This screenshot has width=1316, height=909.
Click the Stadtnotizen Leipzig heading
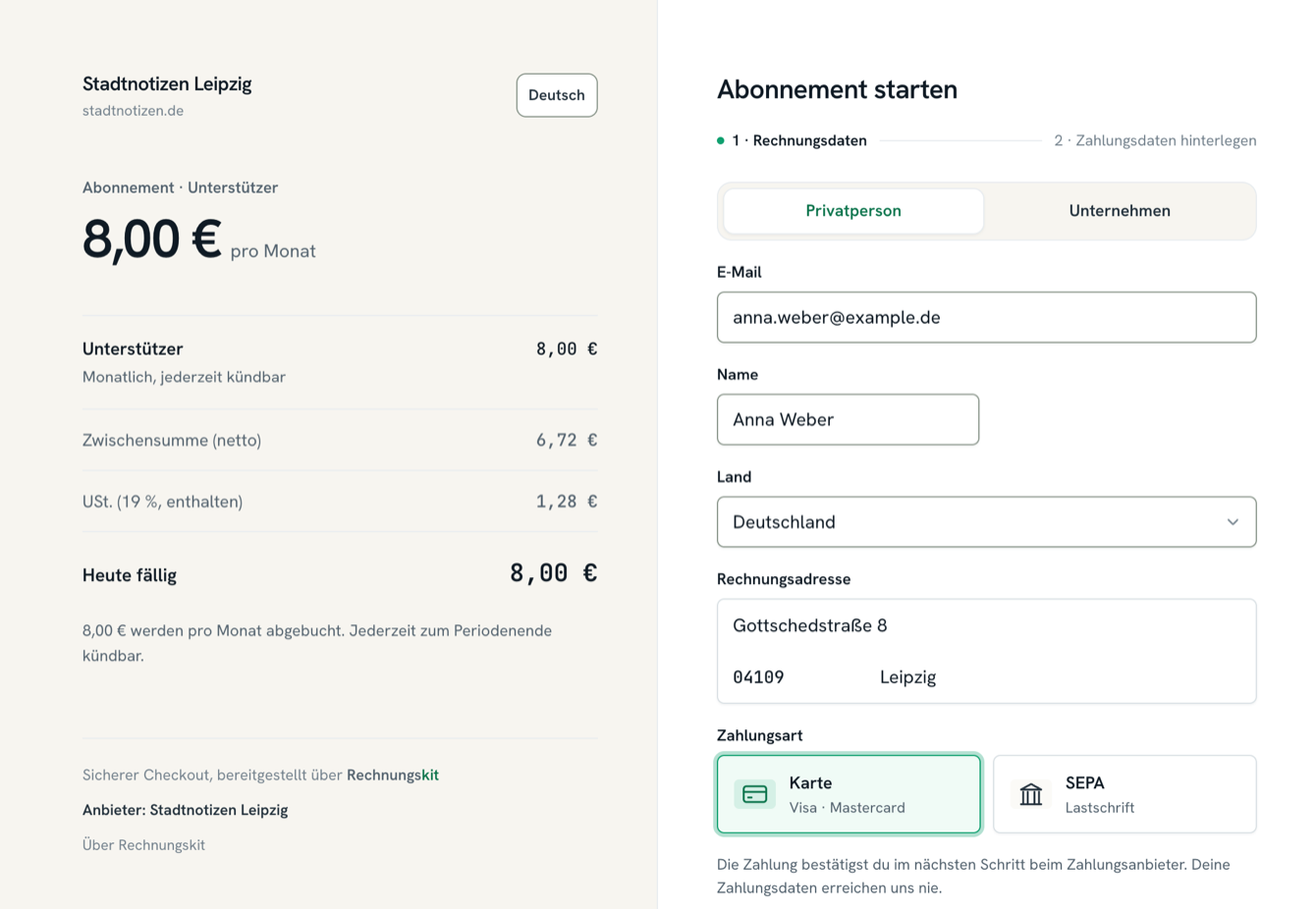point(167,84)
